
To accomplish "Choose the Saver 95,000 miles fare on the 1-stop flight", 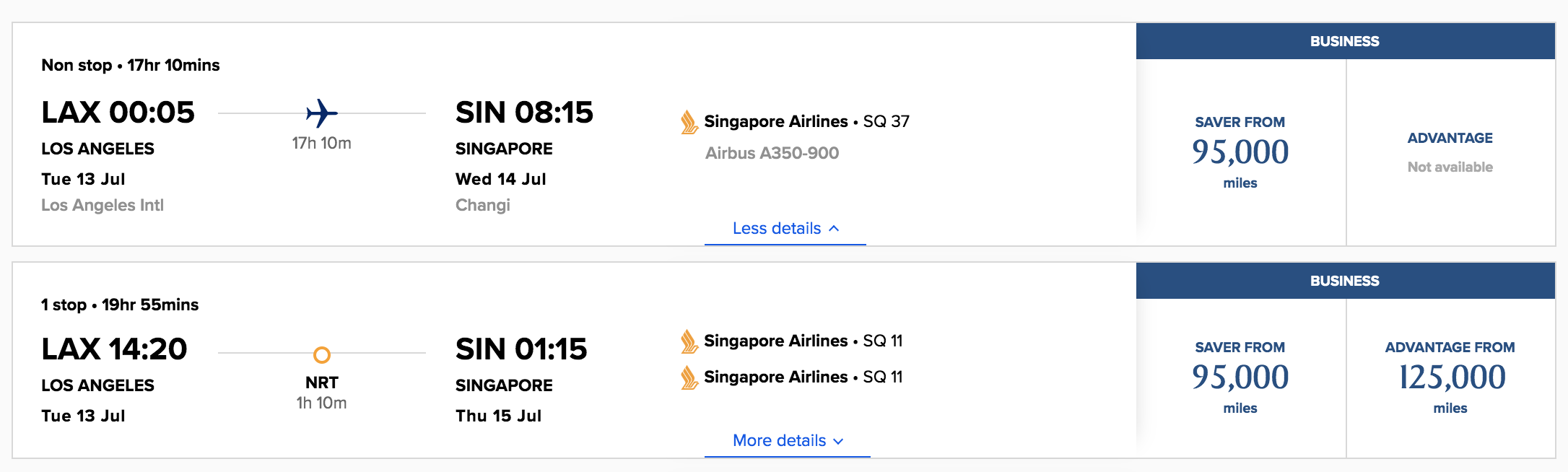I will click(1240, 377).
